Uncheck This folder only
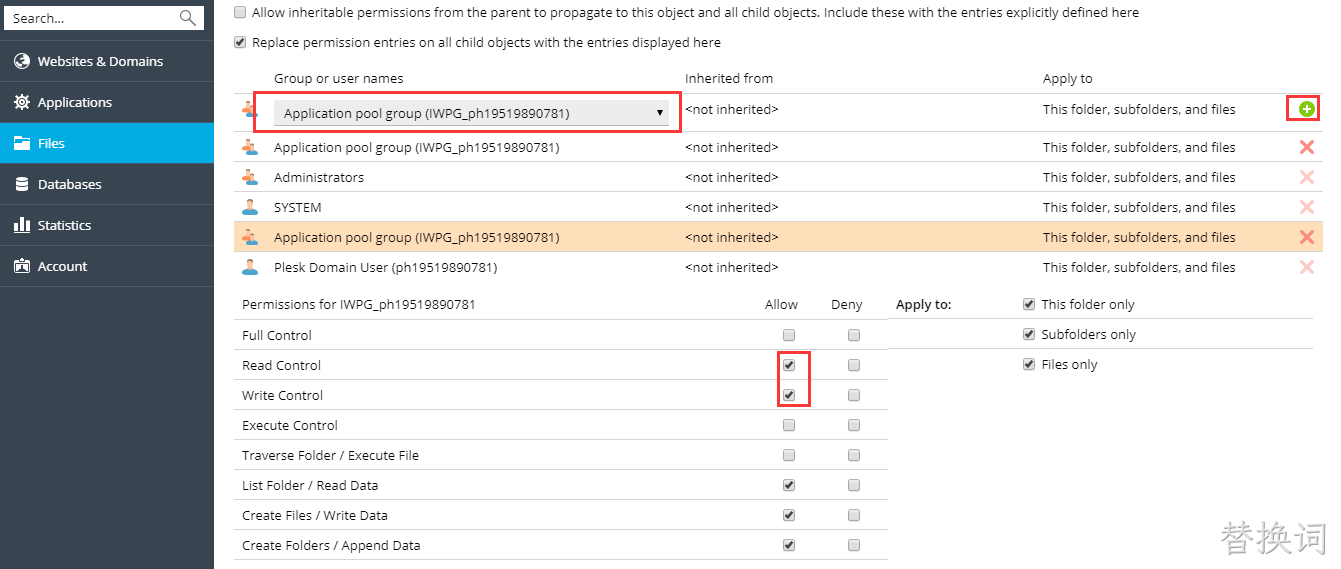This screenshot has width=1341, height=569. tap(1029, 304)
